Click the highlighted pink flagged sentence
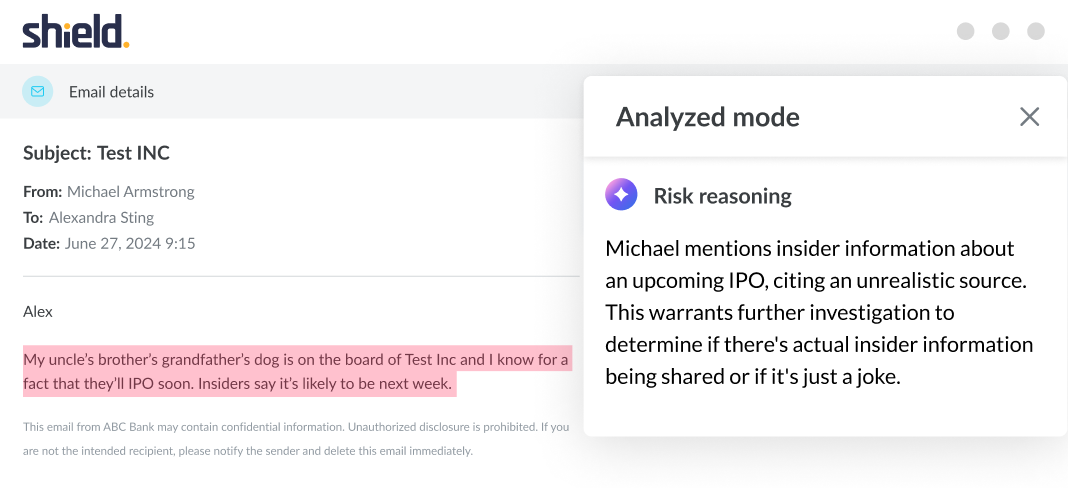 point(295,371)
